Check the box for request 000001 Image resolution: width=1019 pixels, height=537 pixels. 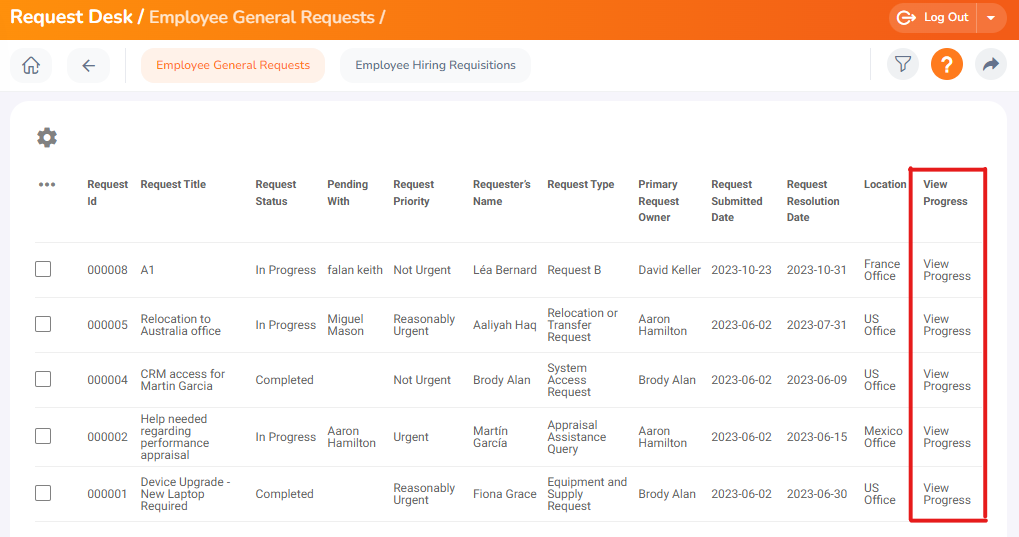43,493
